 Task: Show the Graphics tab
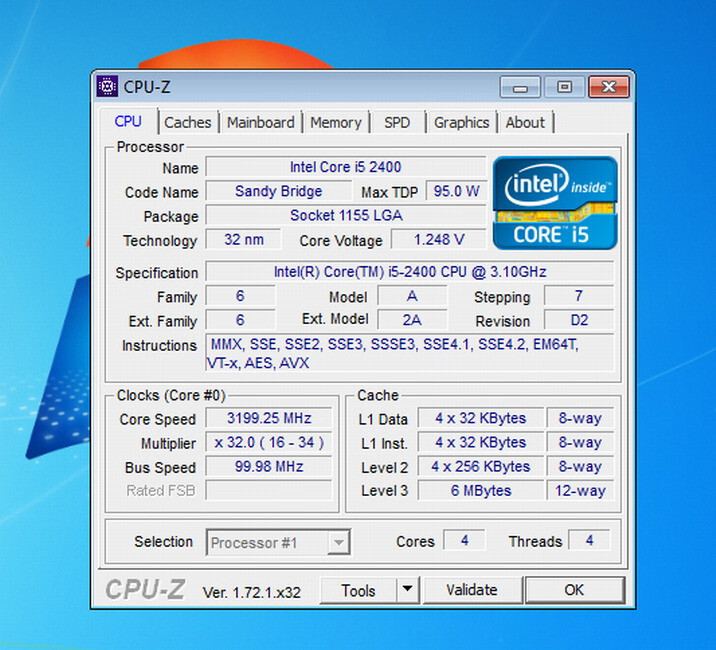[x=462, y=122]
